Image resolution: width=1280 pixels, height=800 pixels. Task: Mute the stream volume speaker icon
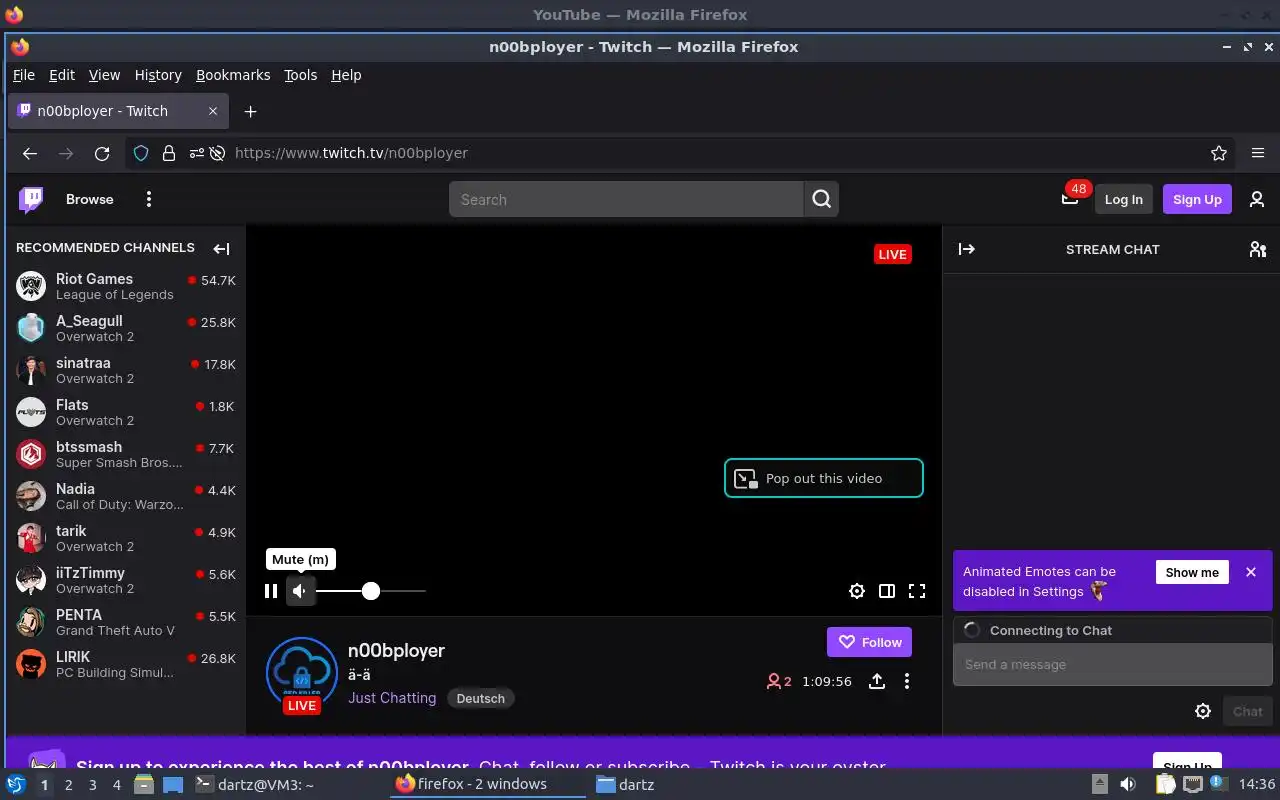click(x=299, y=591)
